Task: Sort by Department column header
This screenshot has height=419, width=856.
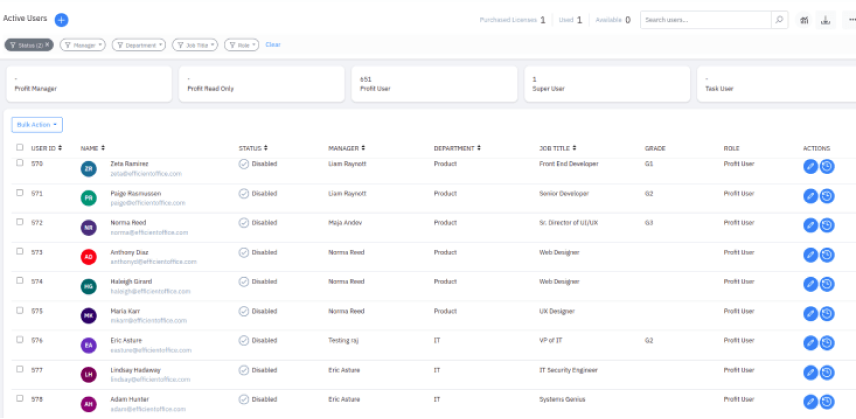Action: [x=457, y=148]
